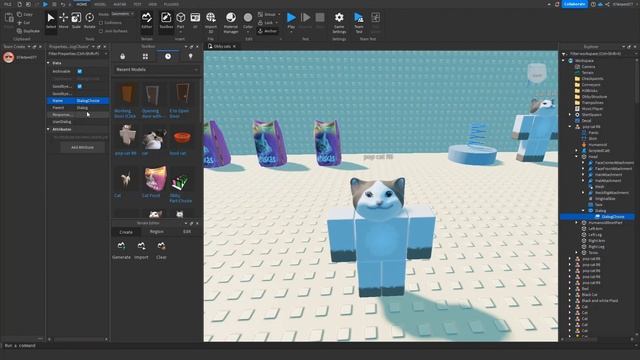Screen dimensions: 640x360
Task: Switch to the HOME ribbon tab
Action: click(x=82, y=4)
